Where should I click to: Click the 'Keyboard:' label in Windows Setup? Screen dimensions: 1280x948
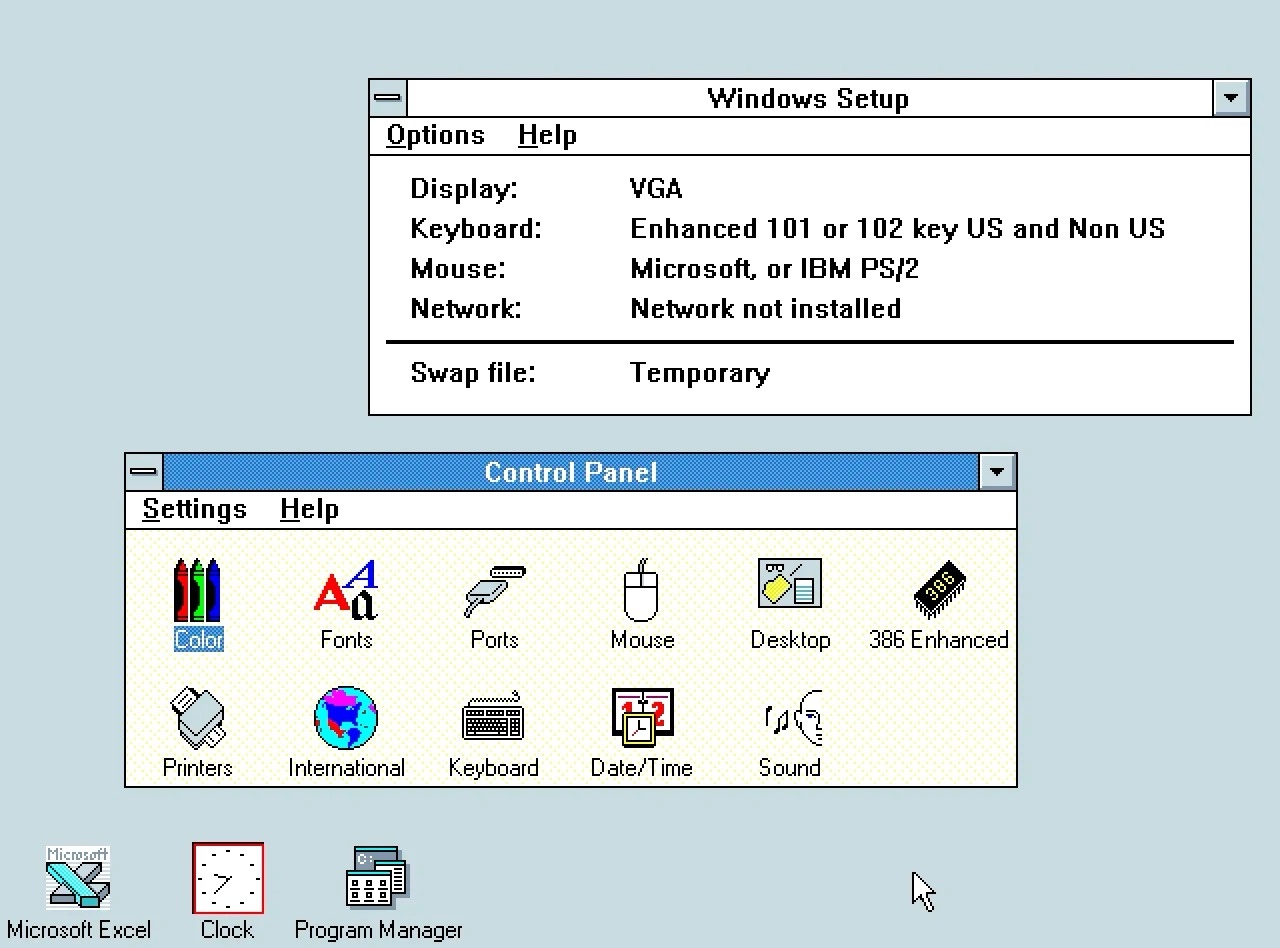tap(476, 229)
